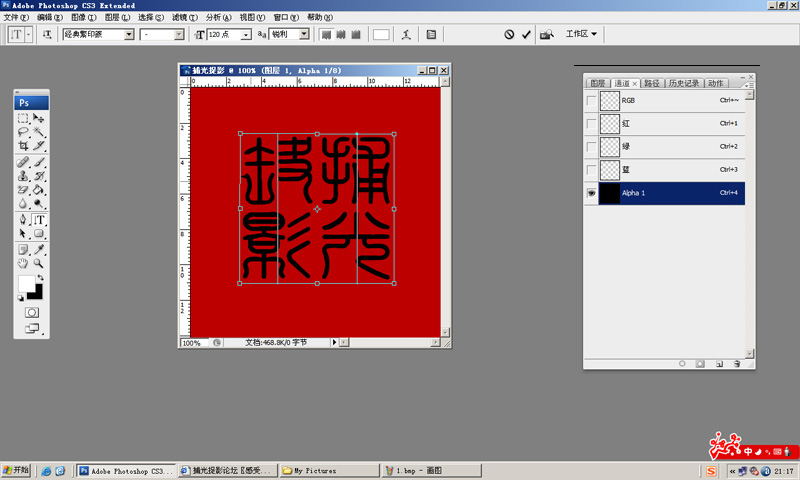Show the RGB channel visibility
This screenshot has width=800, height=480.
tap(591, 101)
